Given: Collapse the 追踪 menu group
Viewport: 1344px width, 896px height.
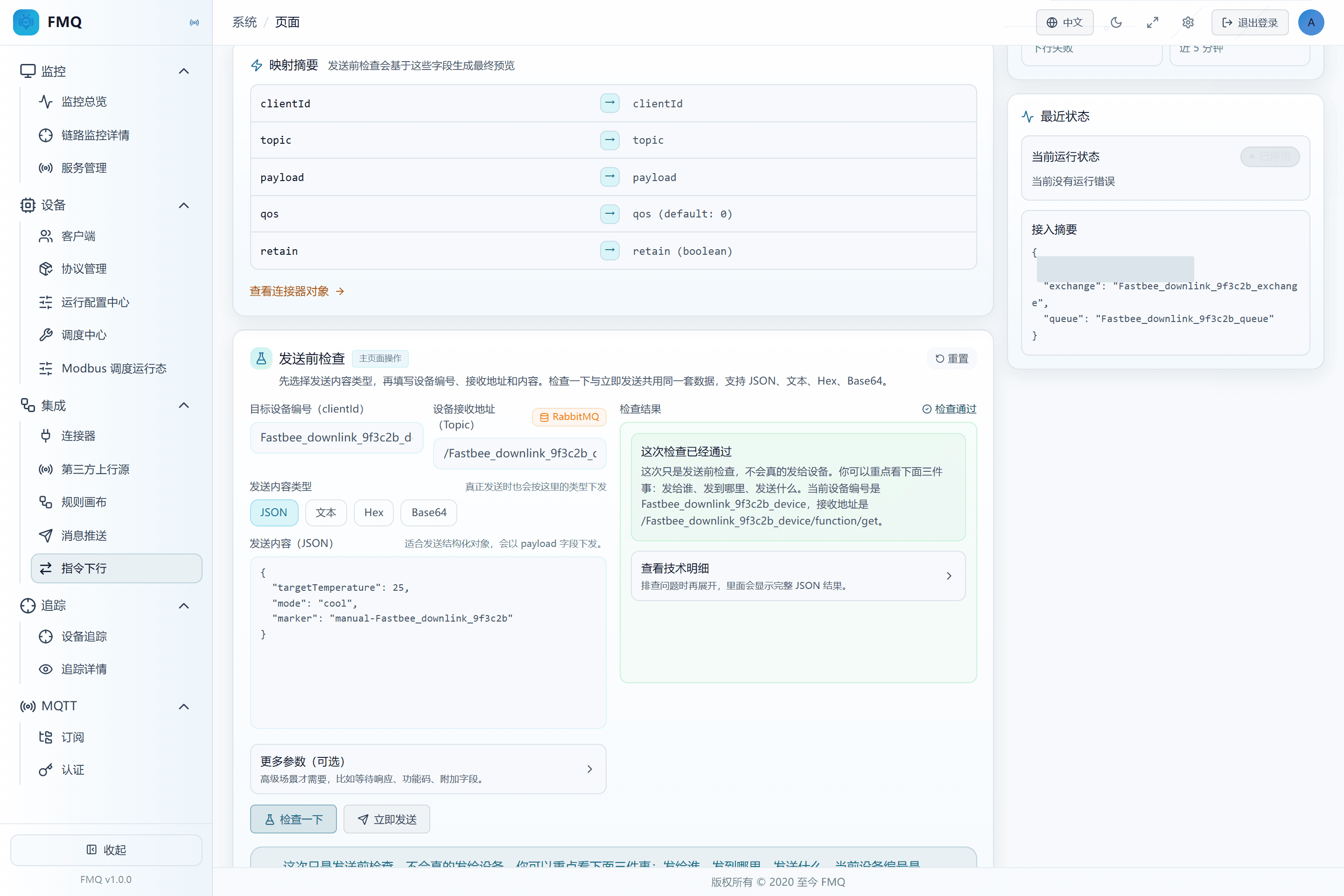Looking at the screenshot, I should tap(183, 606).
